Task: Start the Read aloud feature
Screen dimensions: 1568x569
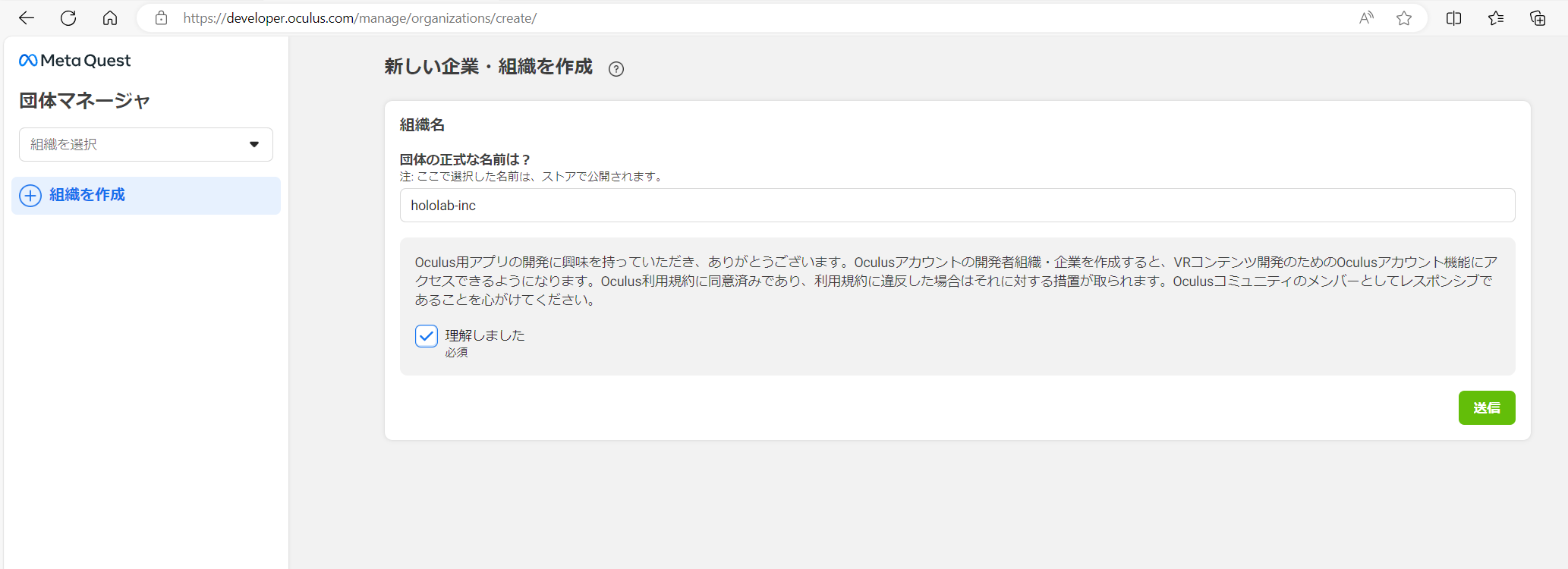Action: pos(1366,18)
